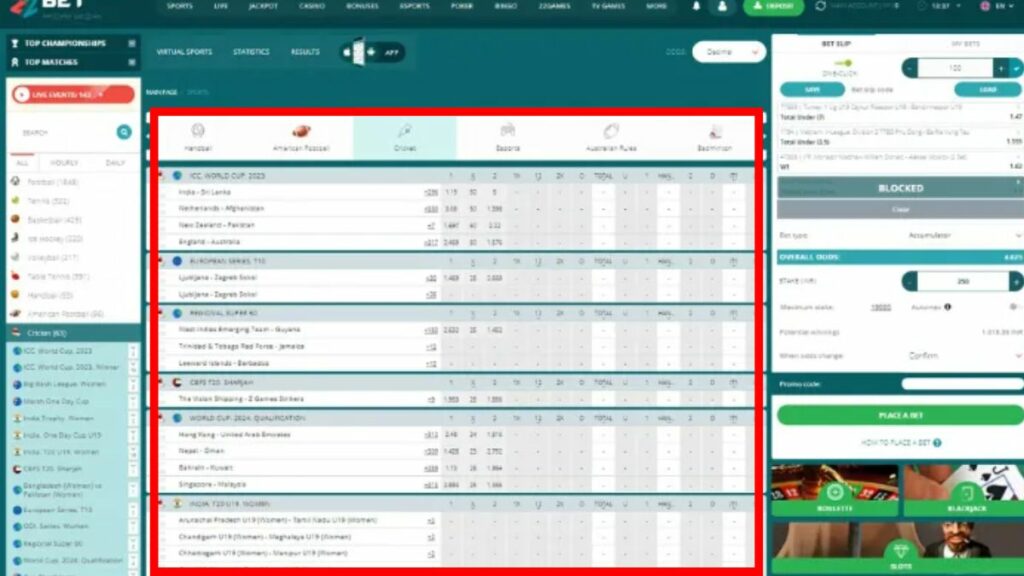Click the Football ball icon in sidebar
The width and height of the screenshot is (1024, 576).
click(x=16, y=182)
